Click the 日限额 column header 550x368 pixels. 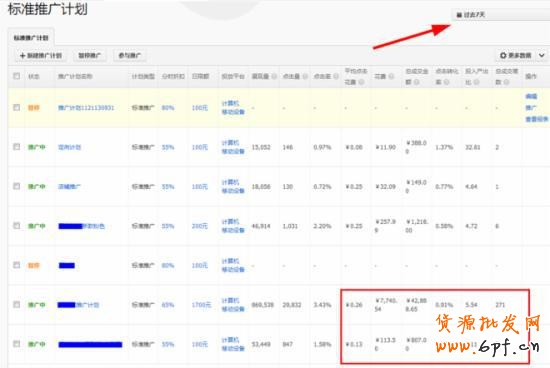(200, 76)
